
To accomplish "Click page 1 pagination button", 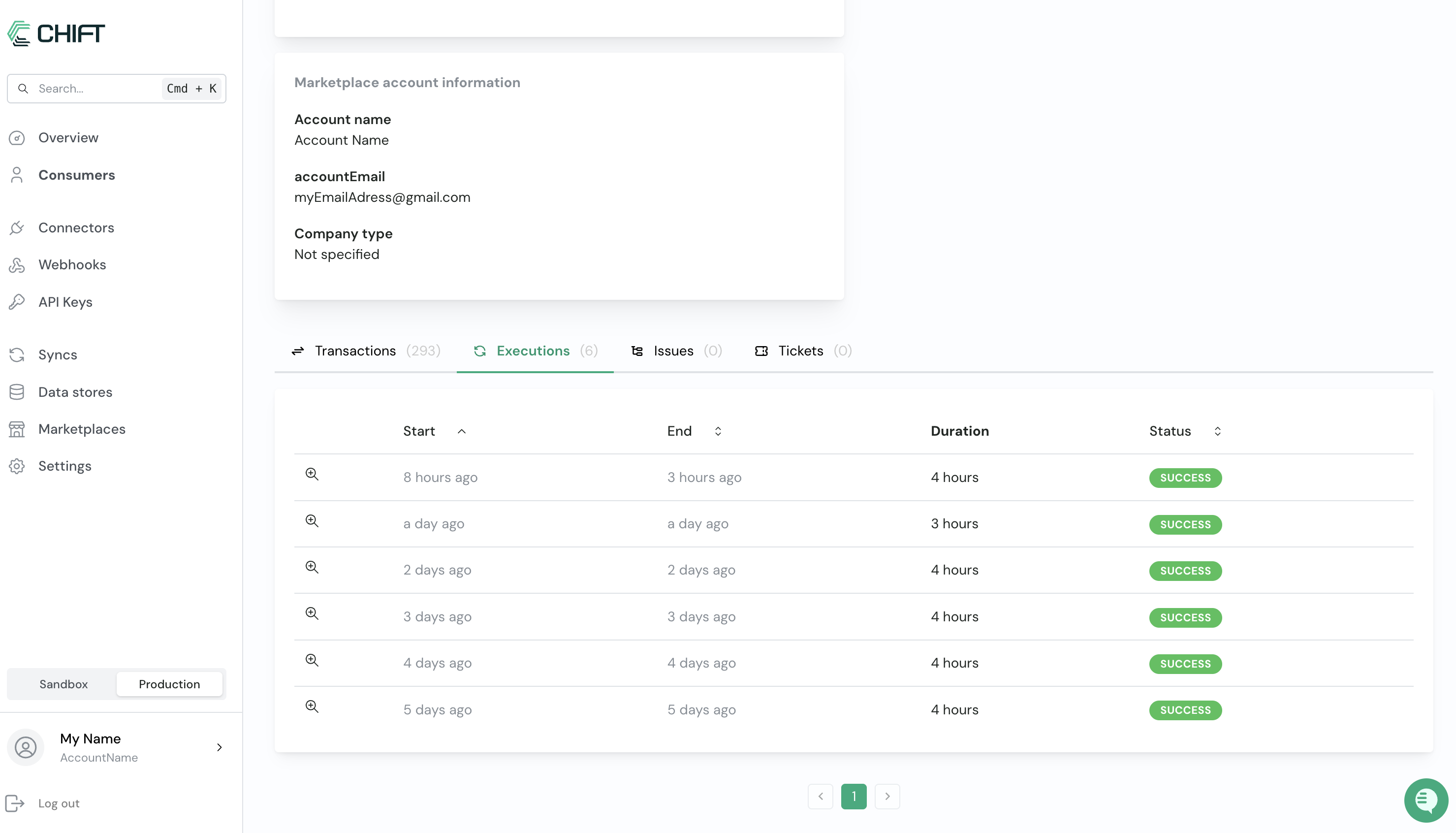I will (853, 797).
